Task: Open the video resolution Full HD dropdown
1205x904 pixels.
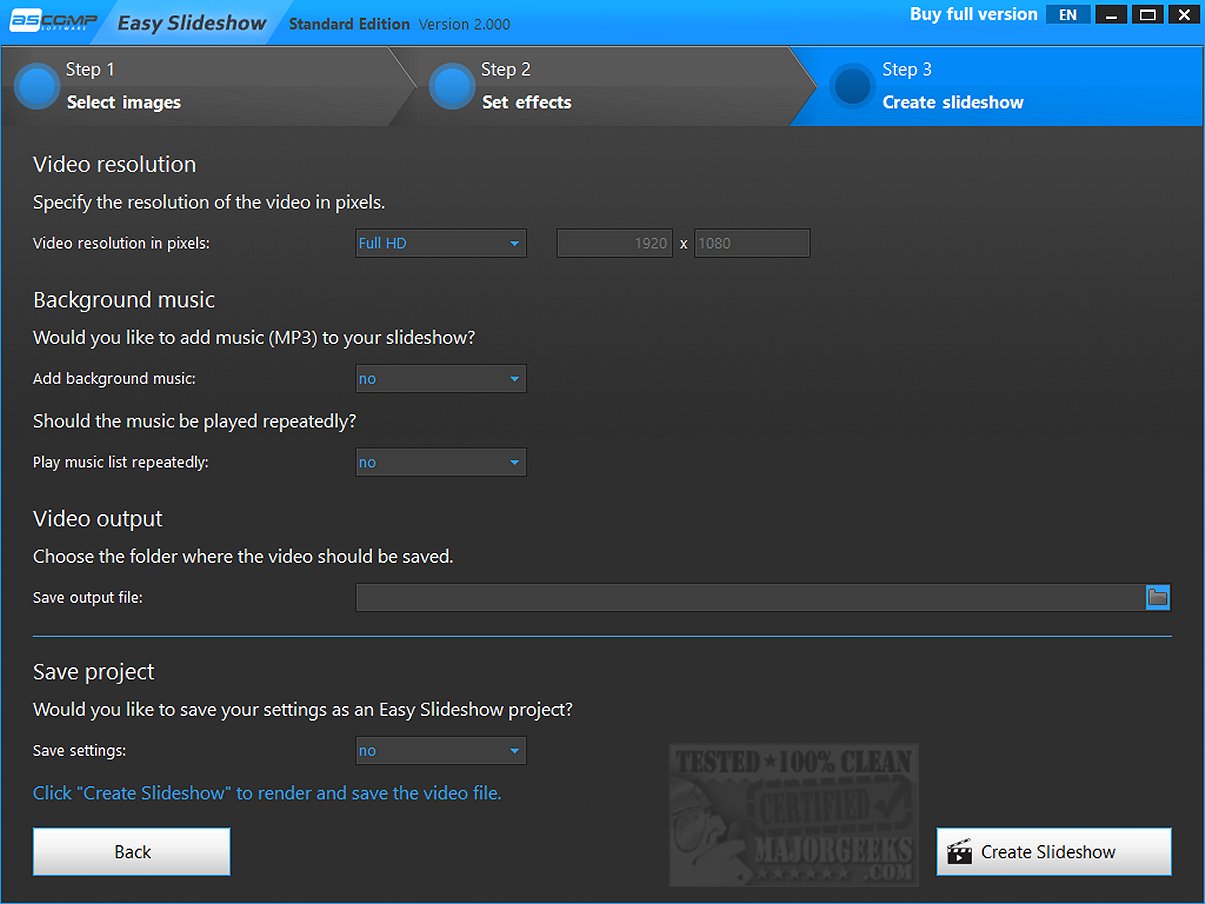Action: (441, 243)
